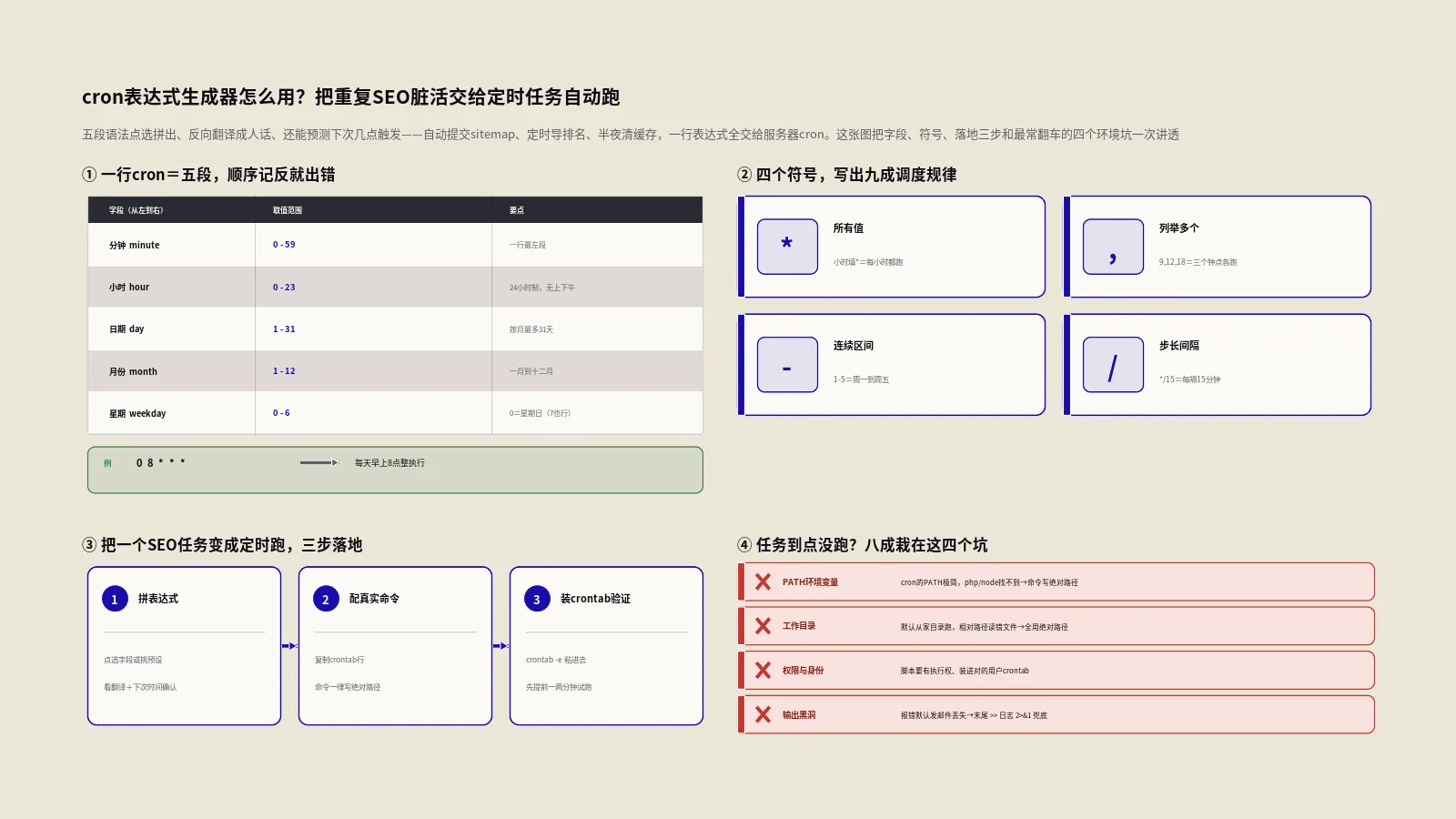The width and height of the screenshot is (1456, 819).
Task: Click section heading ② 四个符号
Action: (846, 175)
